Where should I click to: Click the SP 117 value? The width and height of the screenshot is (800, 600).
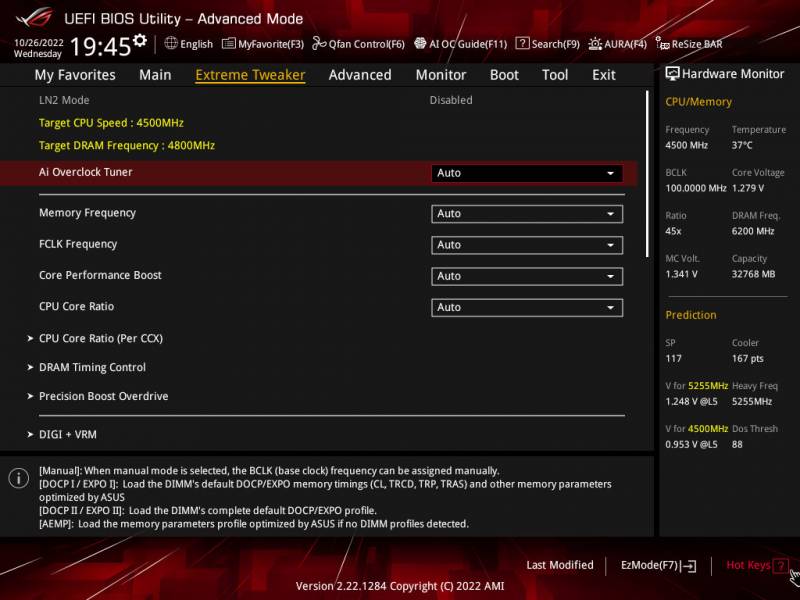pos(673,359)
